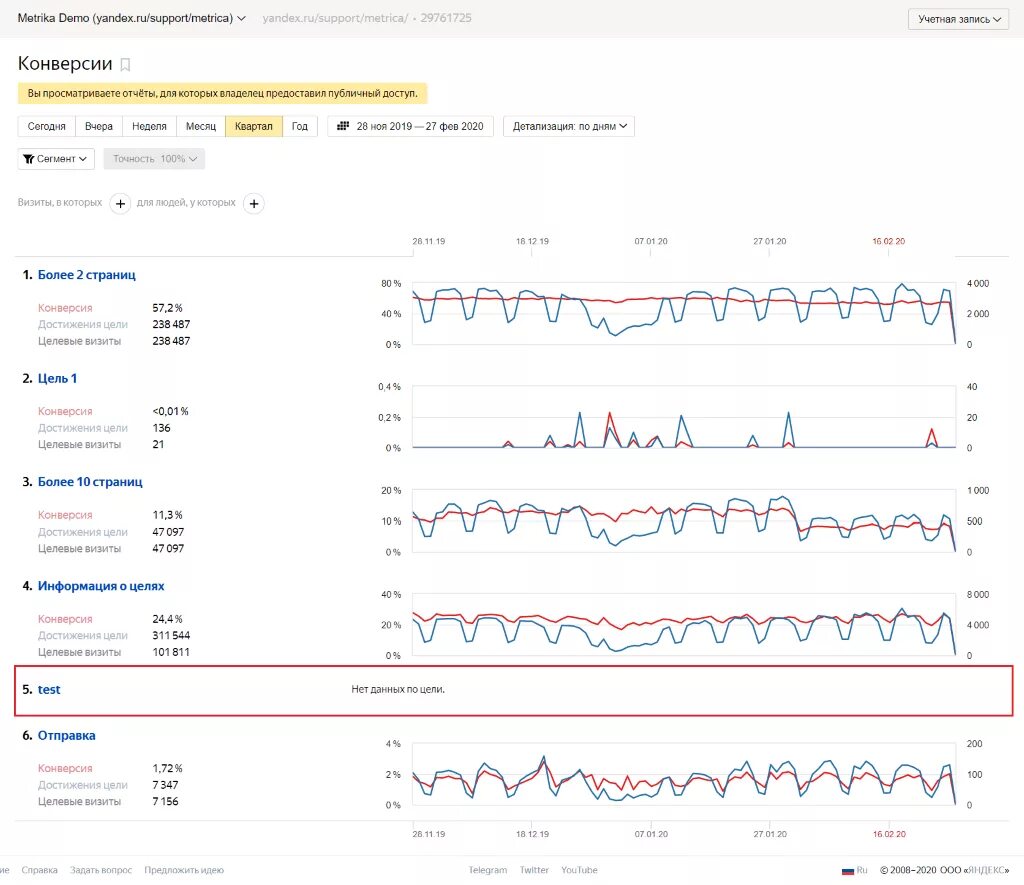Open the Учетная запись account menu

pos(958,19)
